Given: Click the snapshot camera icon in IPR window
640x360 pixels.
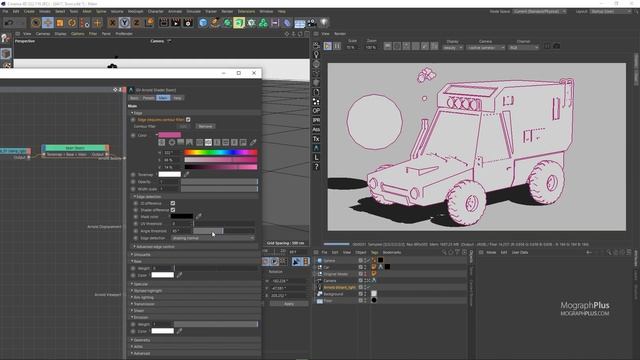Looking at the screenshot, I should 556,46.
